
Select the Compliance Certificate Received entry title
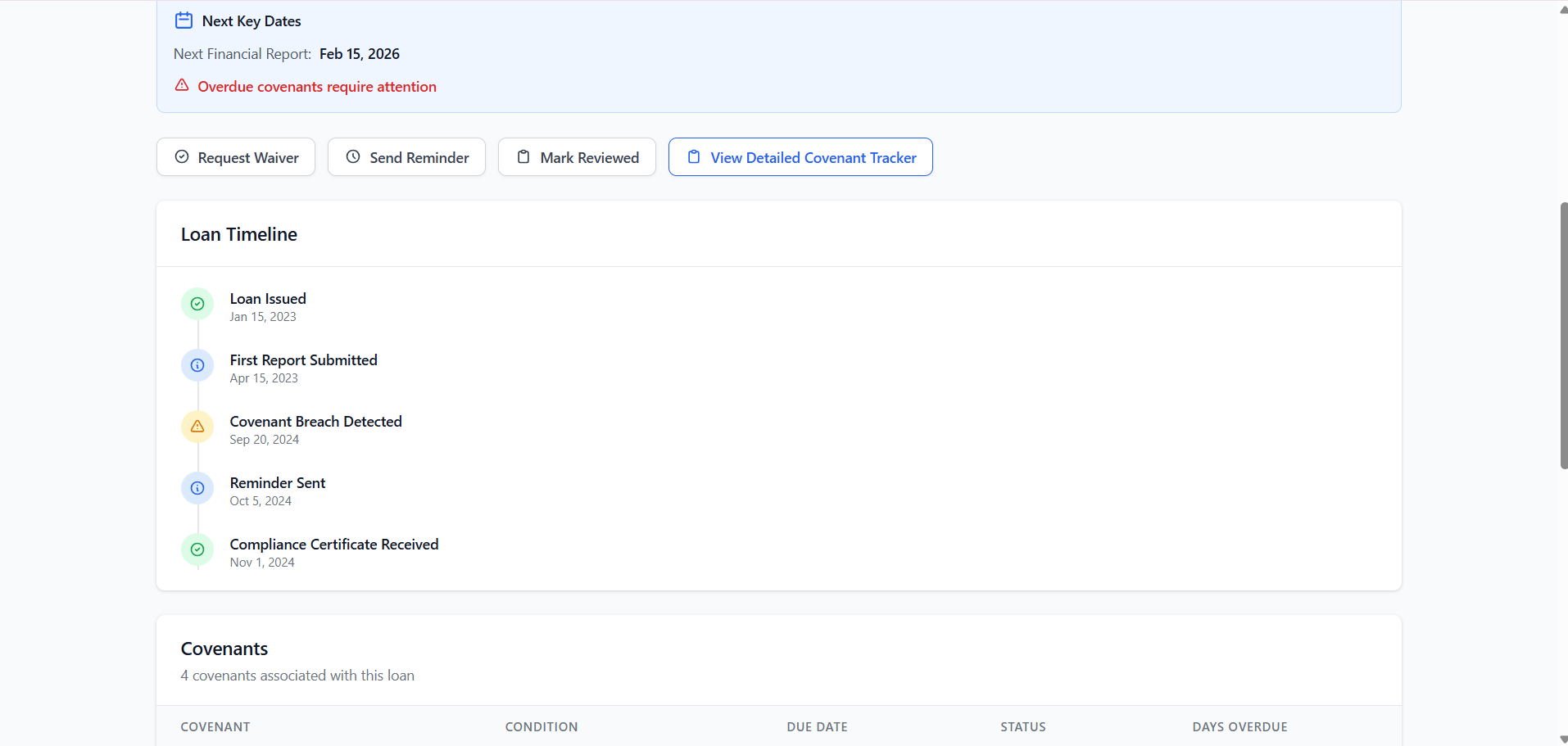tap(334, 545)
